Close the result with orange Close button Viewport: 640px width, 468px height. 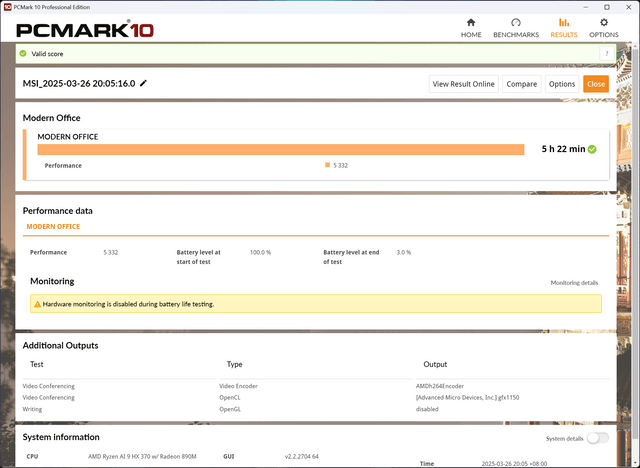[x=596, y=84]
